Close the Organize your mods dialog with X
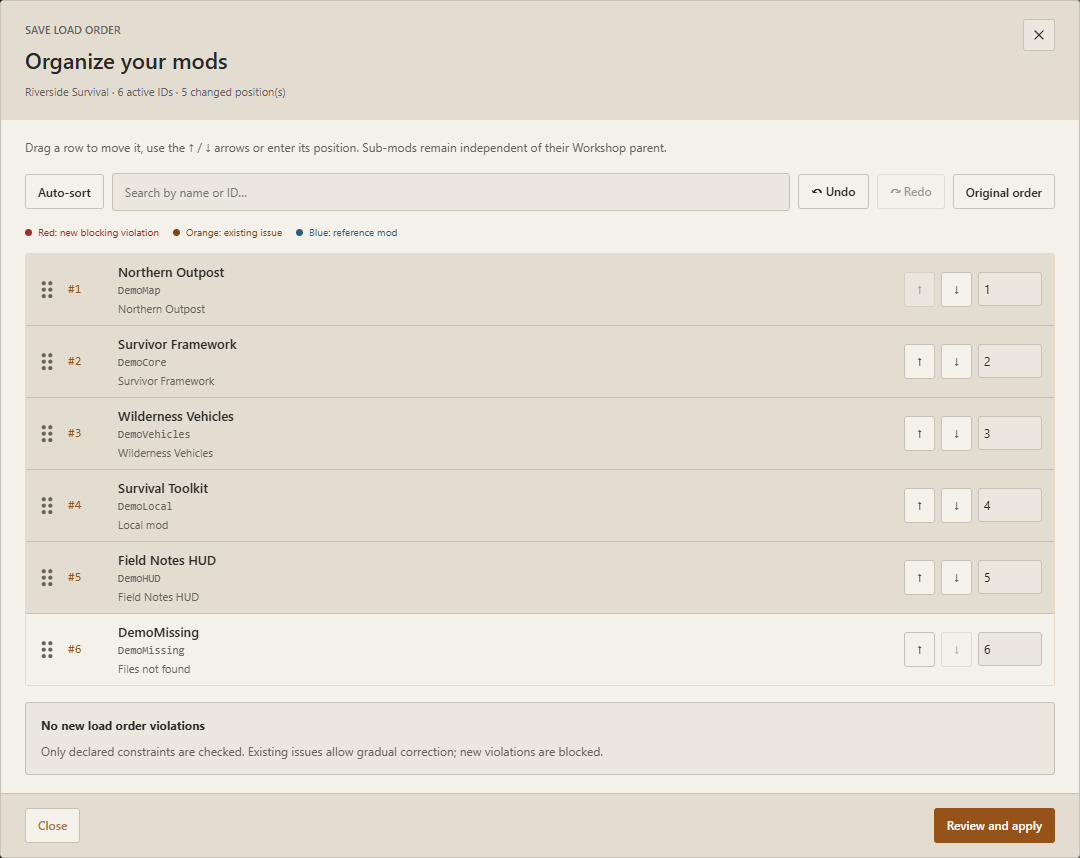1080x858 pixels. pos(1039,35)
